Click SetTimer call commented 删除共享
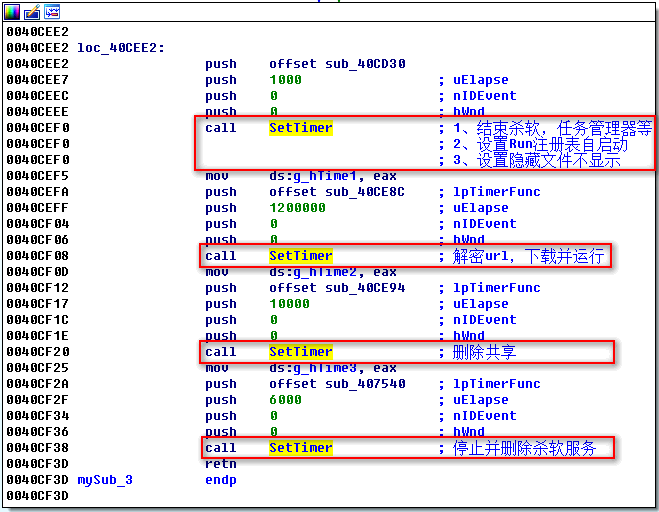This screenshot has height=512, width=659. [x=300, y=352]
